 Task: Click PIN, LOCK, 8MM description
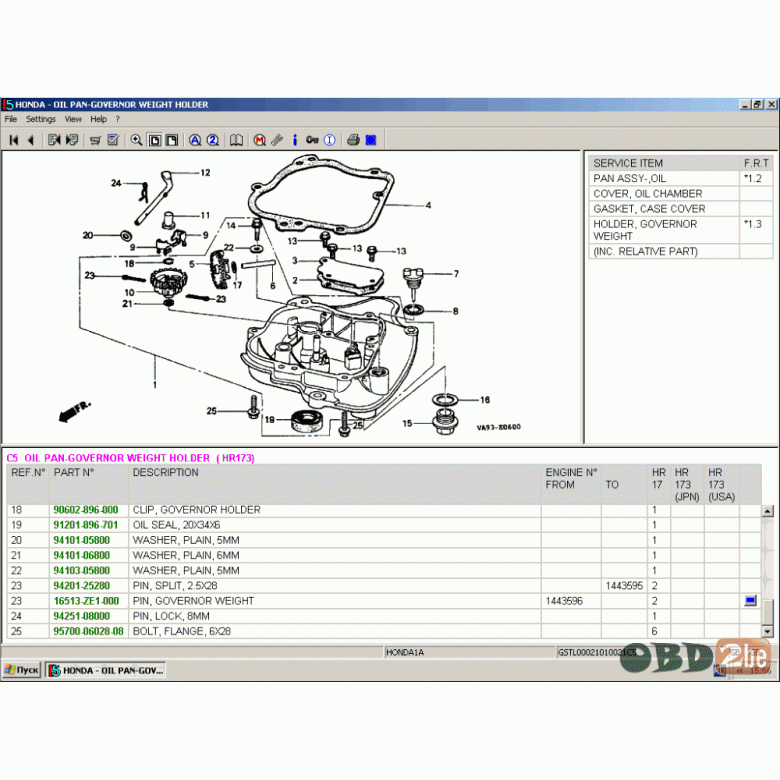[x=171, y=616]
